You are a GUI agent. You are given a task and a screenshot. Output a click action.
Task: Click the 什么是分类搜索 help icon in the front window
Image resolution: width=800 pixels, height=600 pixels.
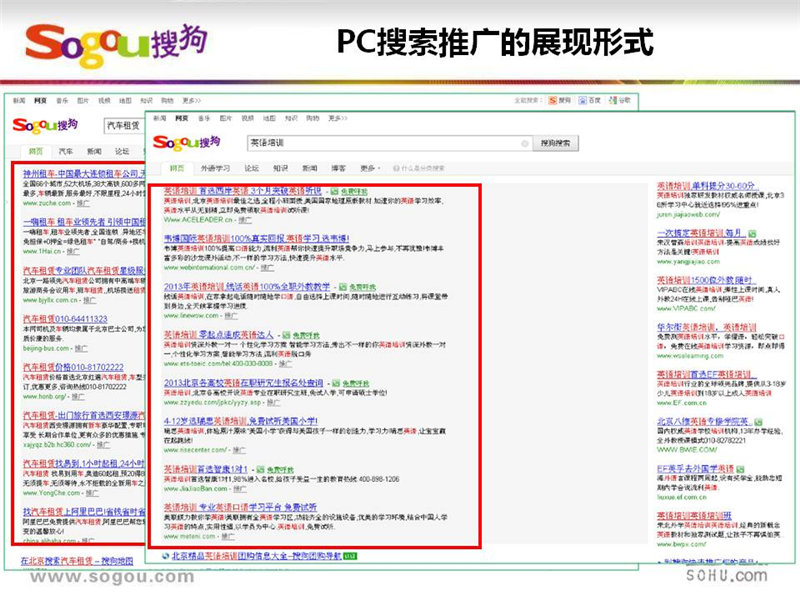click(396, 168)
